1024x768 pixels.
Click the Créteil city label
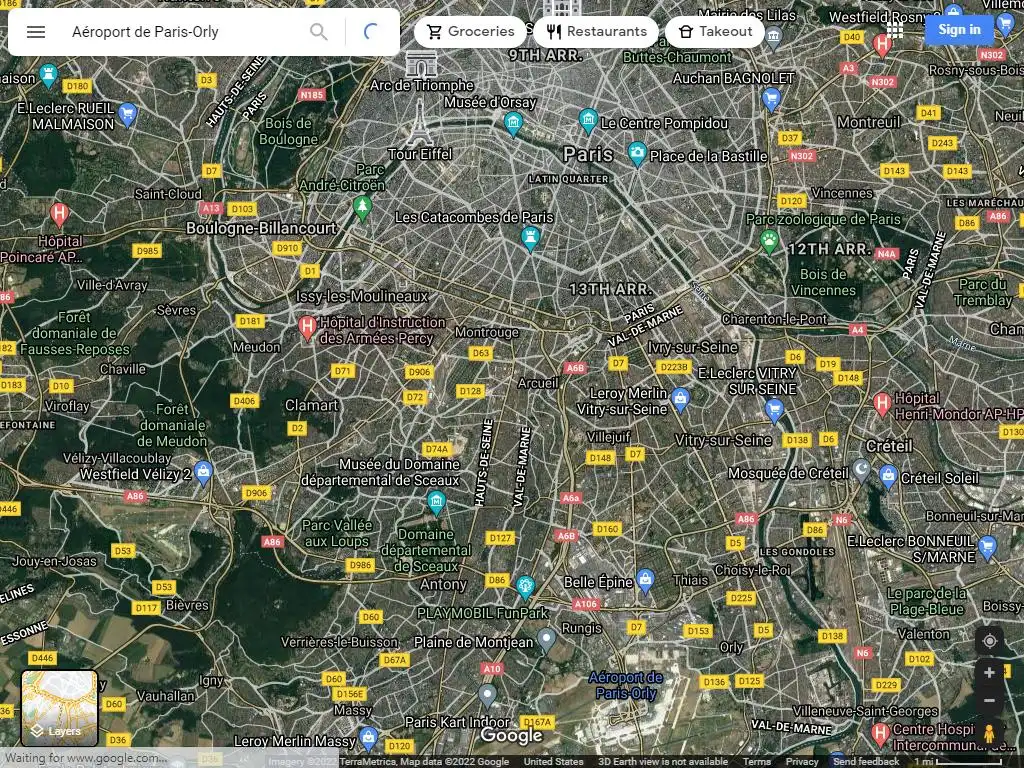coord(889,446)
